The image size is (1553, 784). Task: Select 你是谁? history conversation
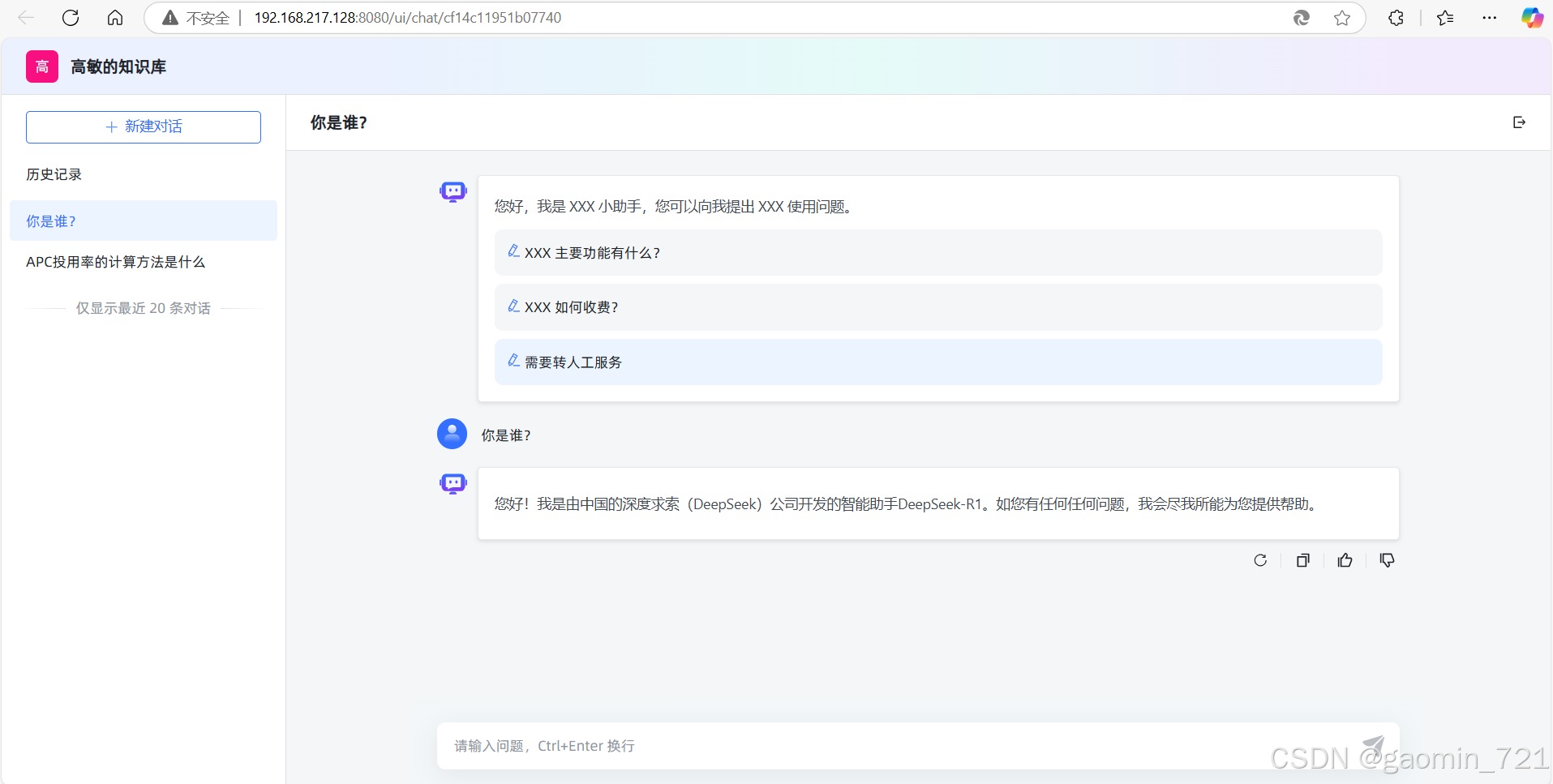[x=144, y=221]
